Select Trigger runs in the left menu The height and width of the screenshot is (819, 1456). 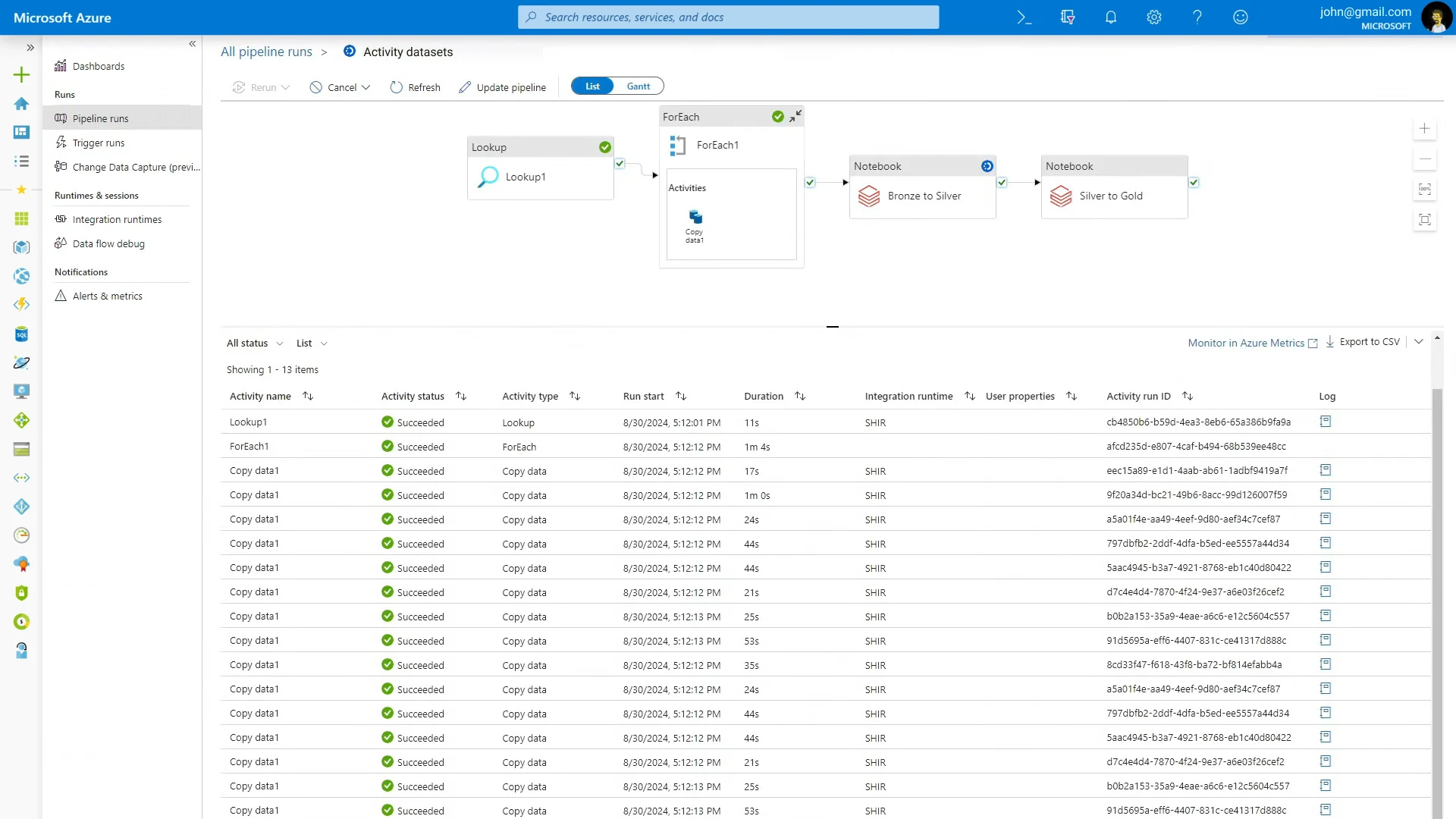pos(99,142)
